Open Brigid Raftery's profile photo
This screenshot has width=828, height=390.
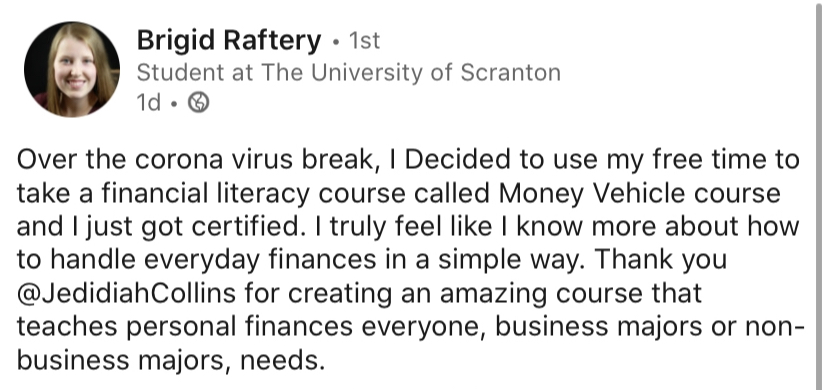72,69
